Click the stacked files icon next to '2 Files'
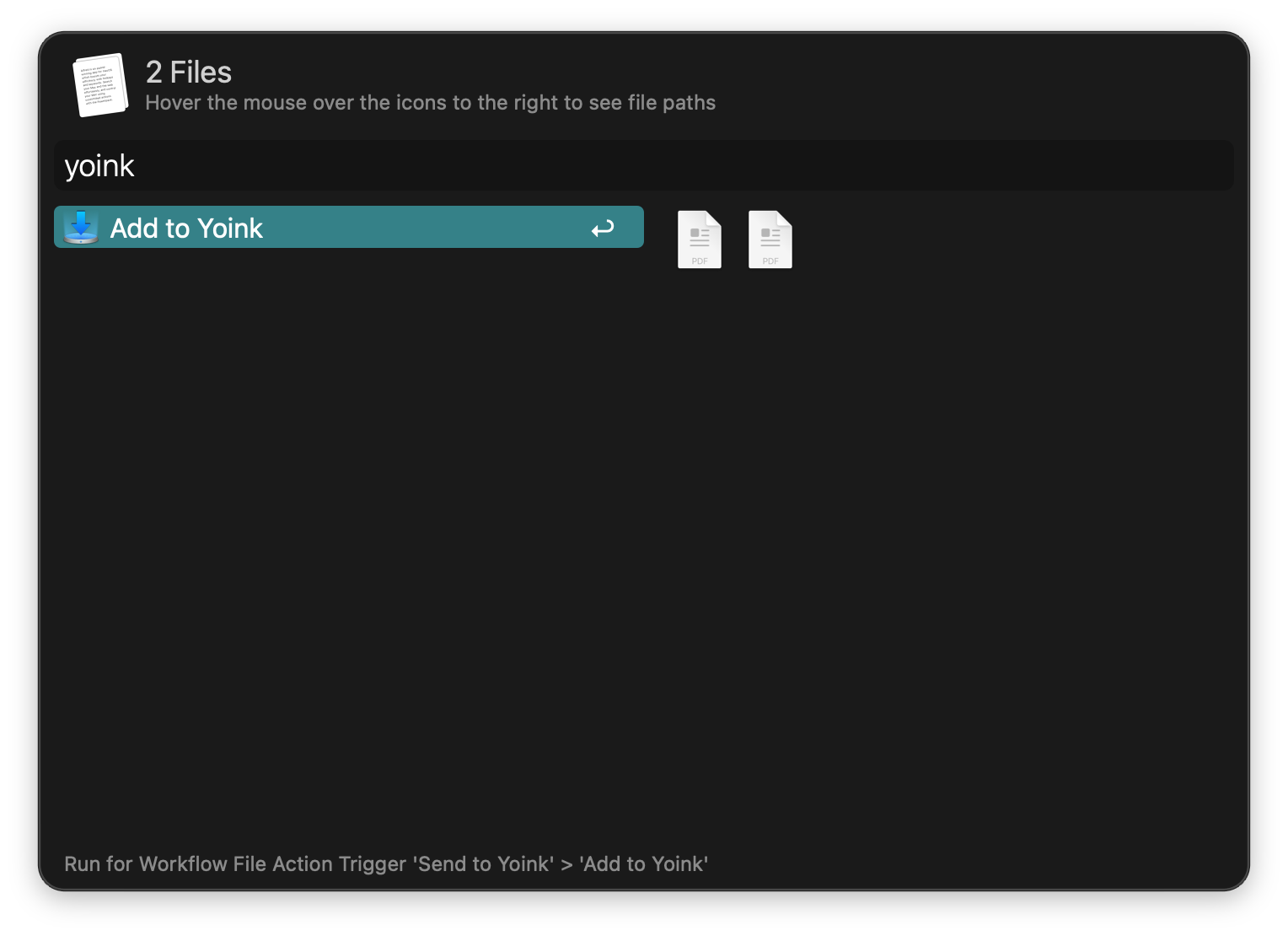The width and height of the screenshot is (1288, 936). click(99, 84)
